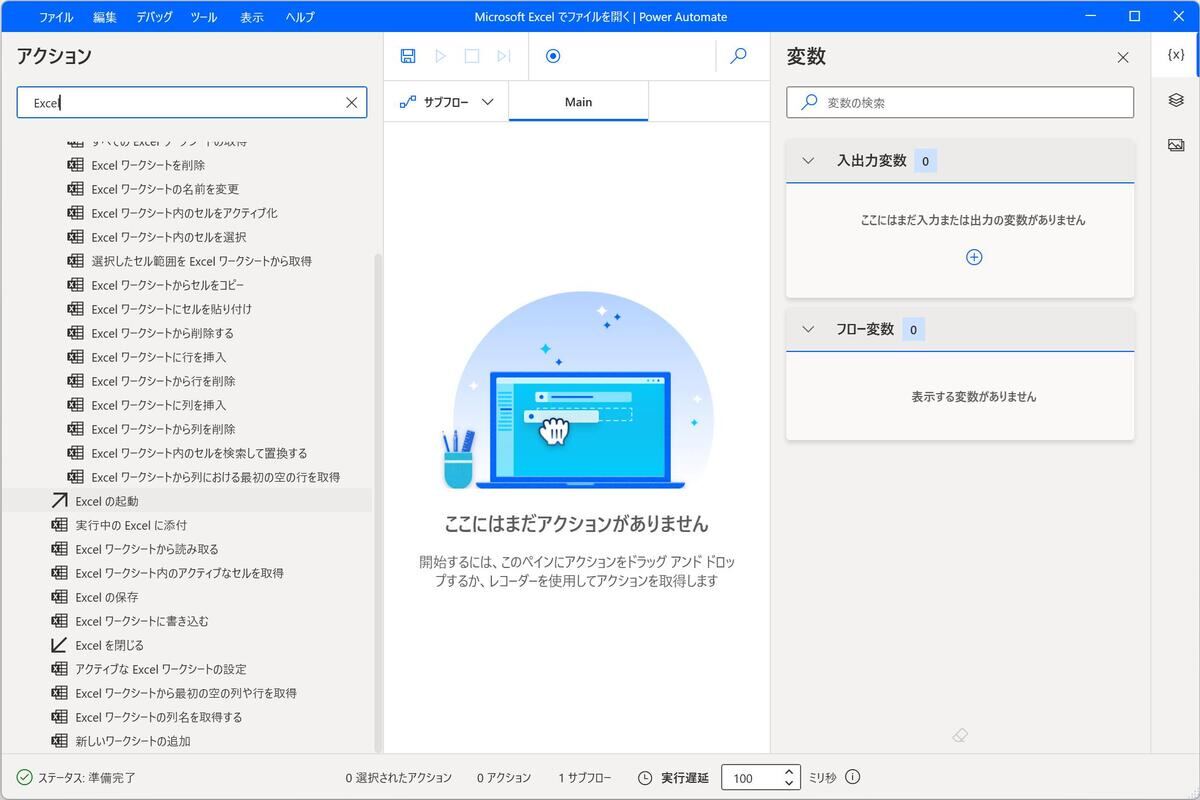The height and width of the screenshot is (800, 1200).
Task: Select Excel ワークシート内のセルをアクティブ化 action
Action: point(184,213)
